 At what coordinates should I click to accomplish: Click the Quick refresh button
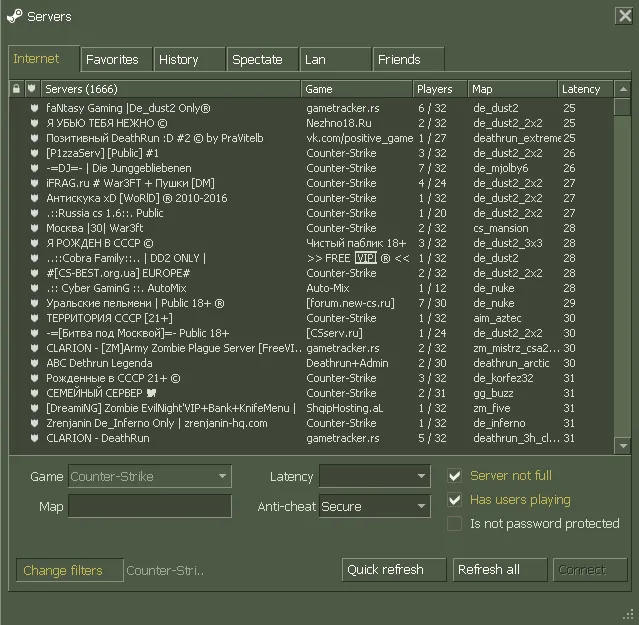click(394, 570)
